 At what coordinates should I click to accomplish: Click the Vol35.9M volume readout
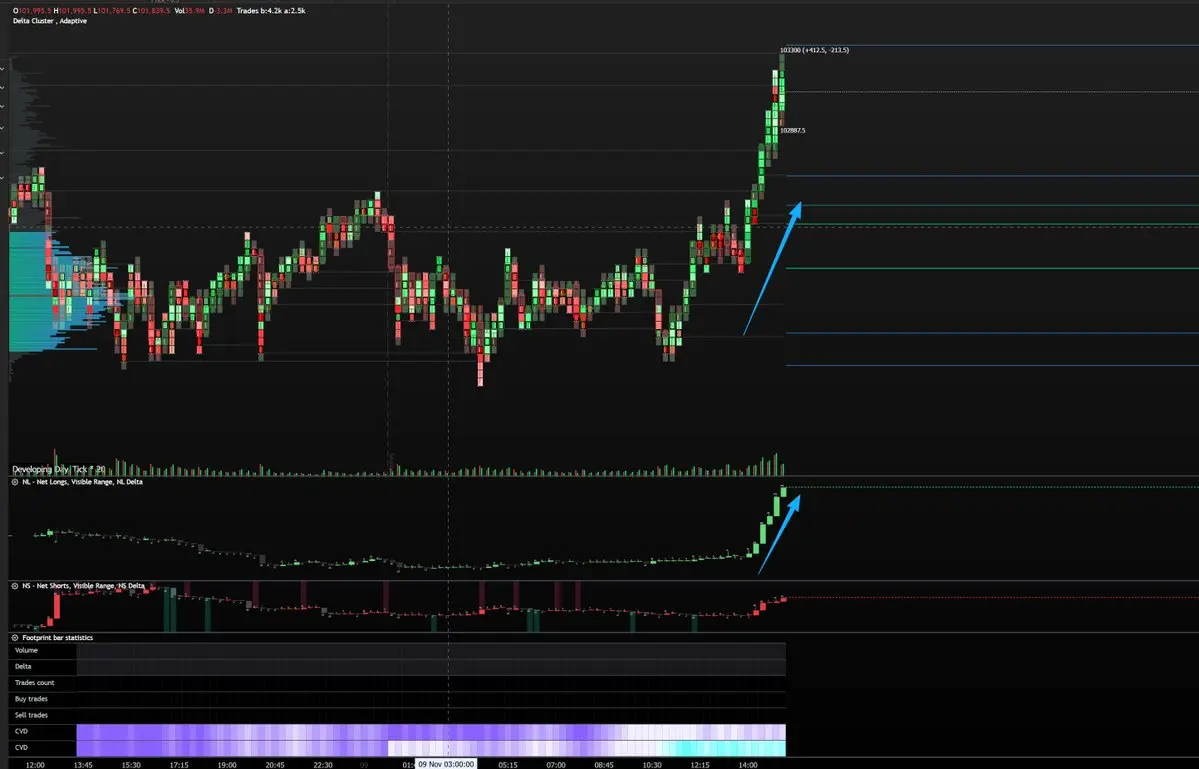point(190,11)
